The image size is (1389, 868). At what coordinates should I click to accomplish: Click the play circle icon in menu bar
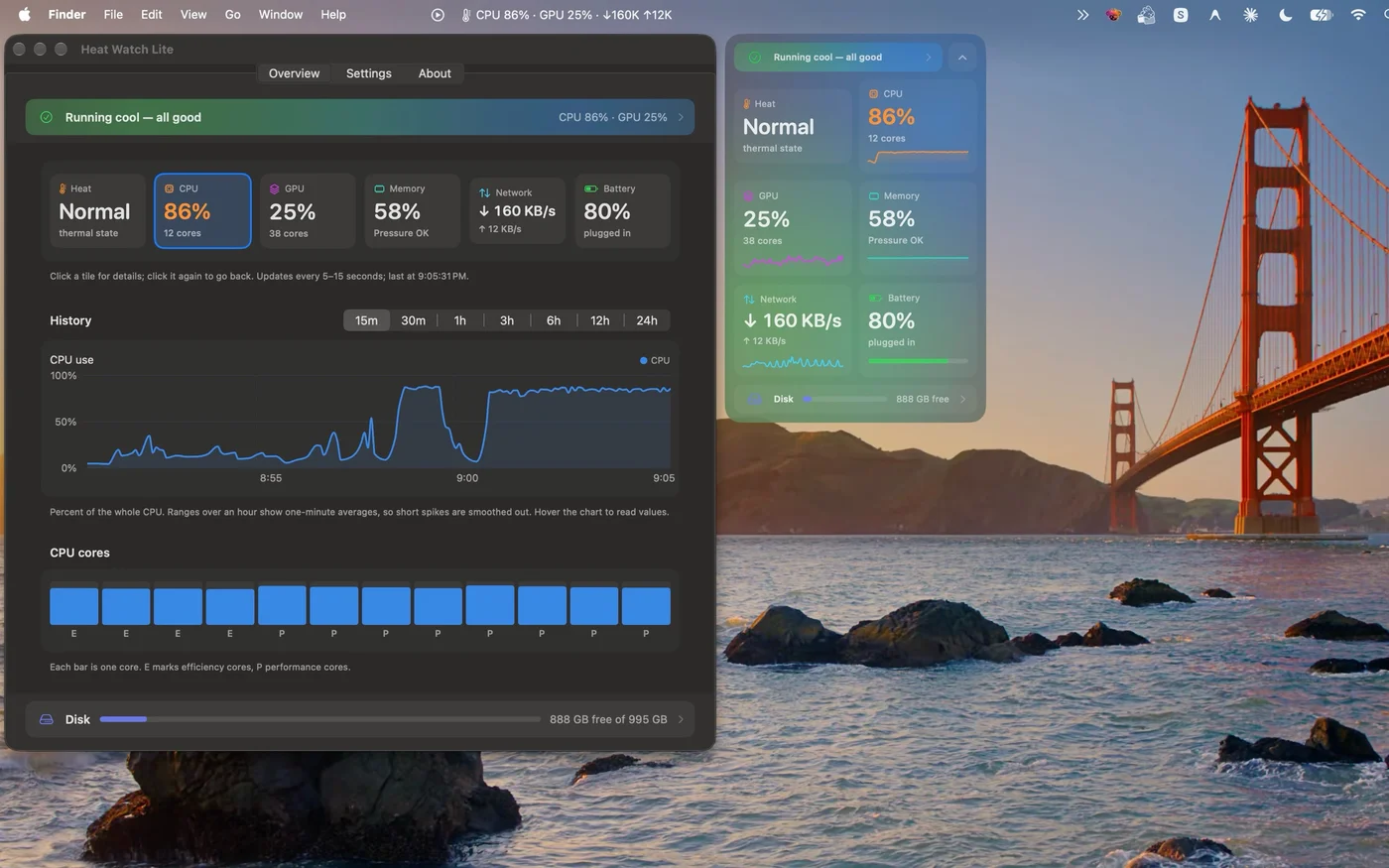click(438, 15)
